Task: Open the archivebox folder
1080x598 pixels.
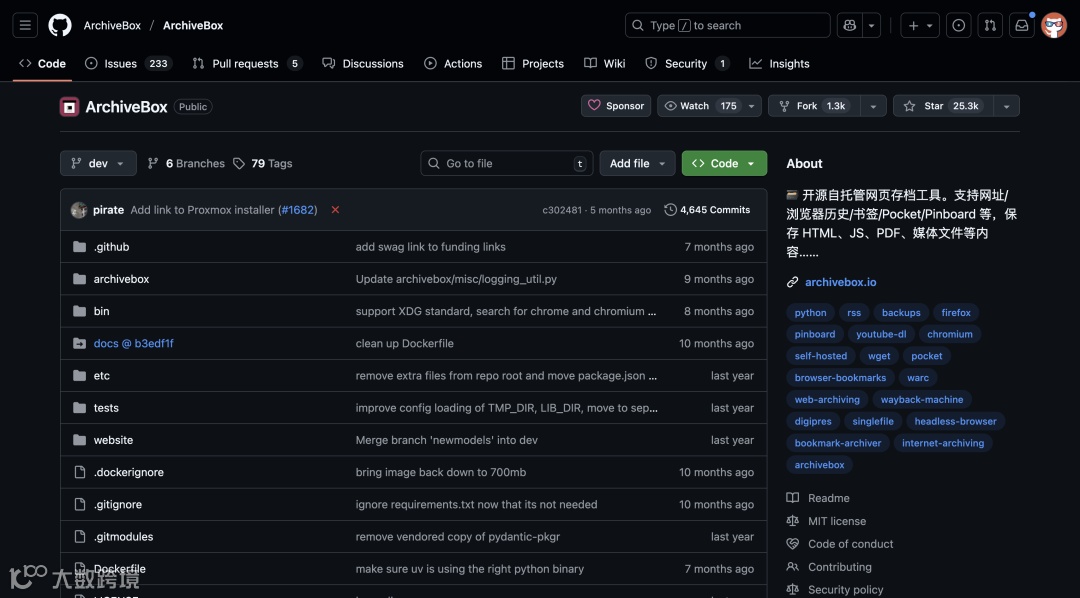Action: click(121, 279)
